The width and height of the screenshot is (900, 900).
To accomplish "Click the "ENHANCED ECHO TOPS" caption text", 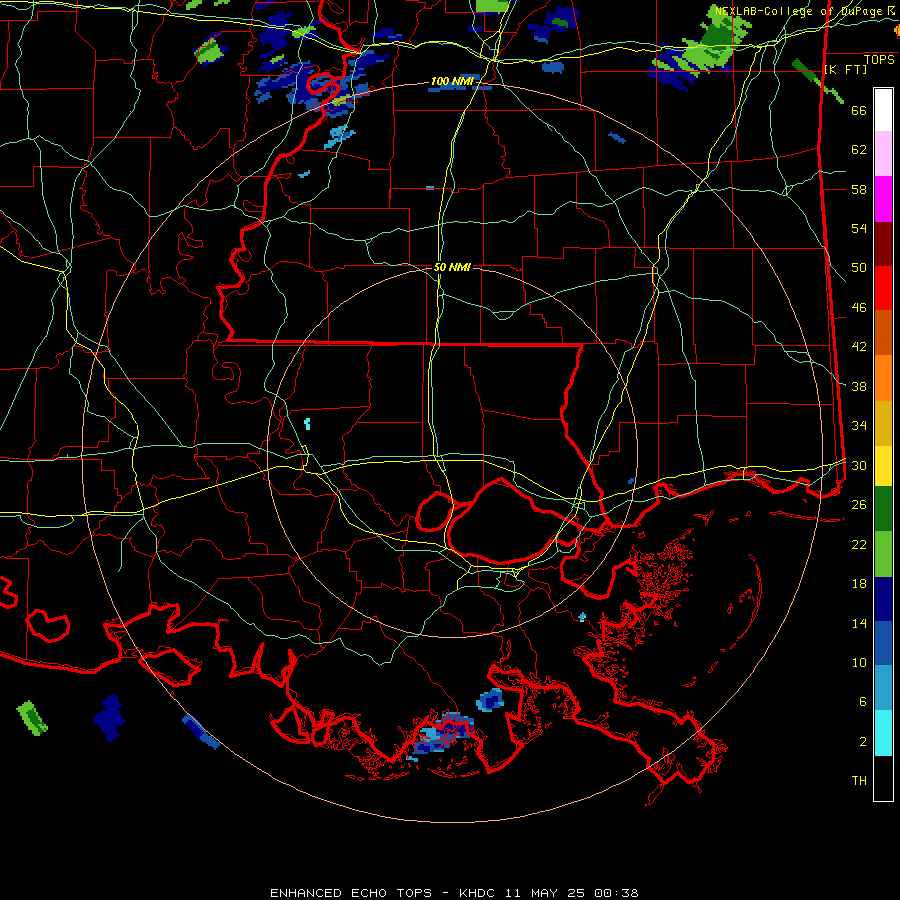I will click(x=350, y=893).
